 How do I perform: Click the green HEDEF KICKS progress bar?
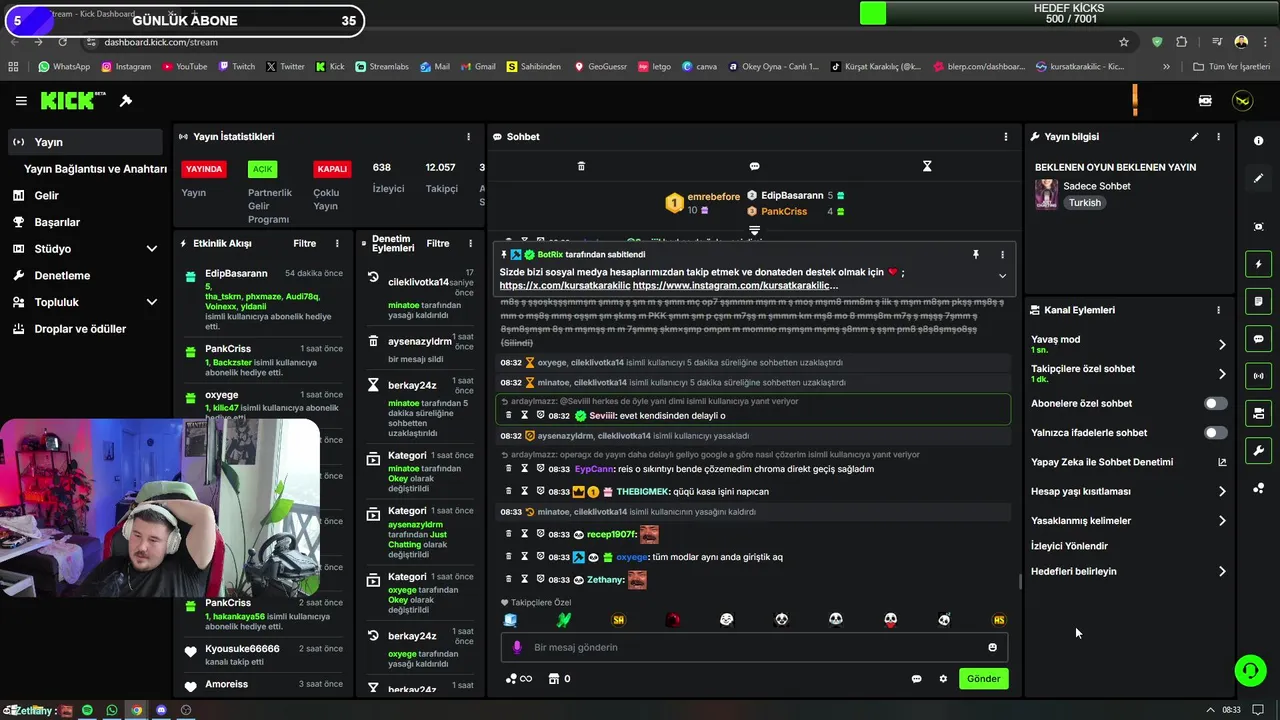tap(1070, 13)
